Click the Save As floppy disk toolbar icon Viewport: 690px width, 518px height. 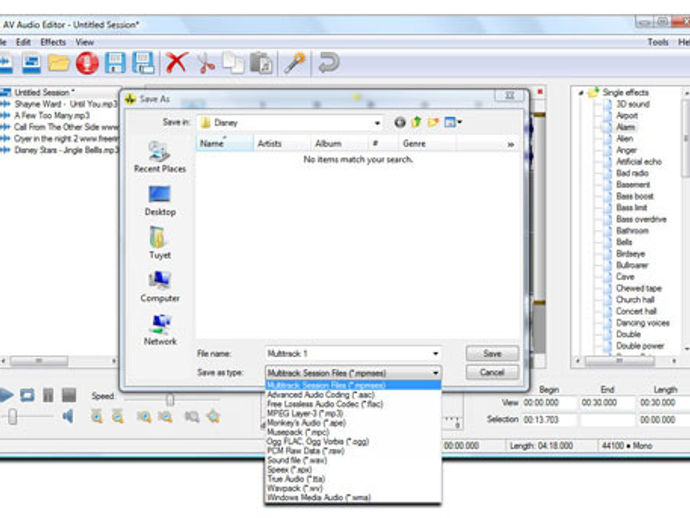pyautogui.click(x=143, y=63)
